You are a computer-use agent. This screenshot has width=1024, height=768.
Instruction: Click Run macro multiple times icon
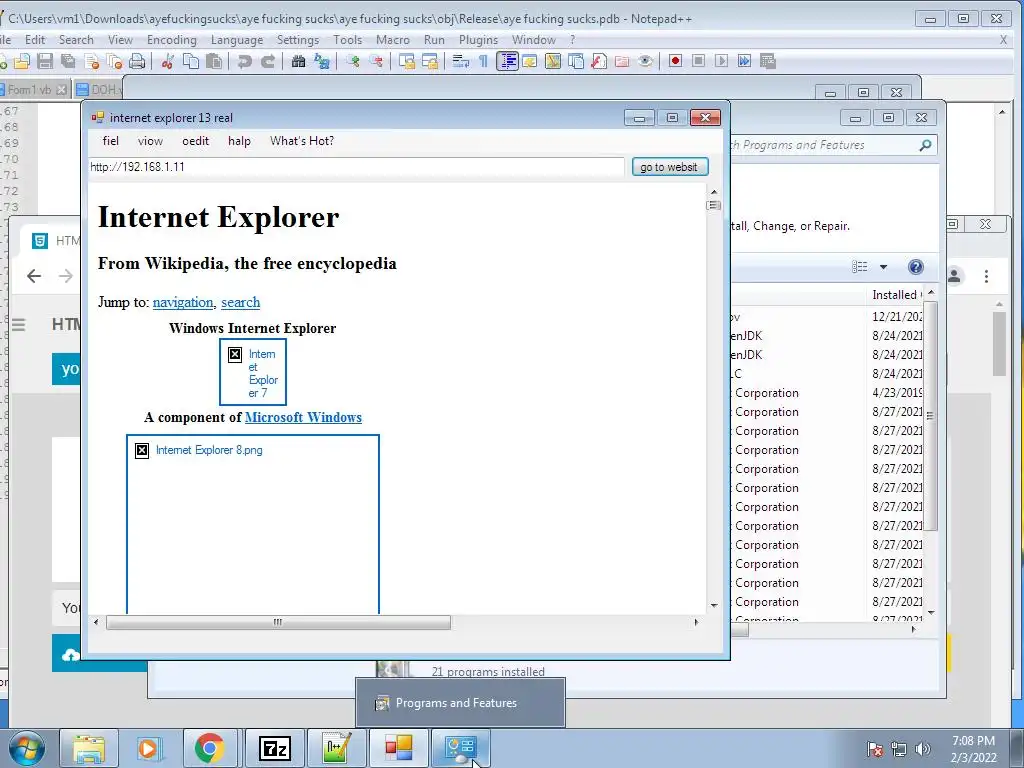[744, 61]
